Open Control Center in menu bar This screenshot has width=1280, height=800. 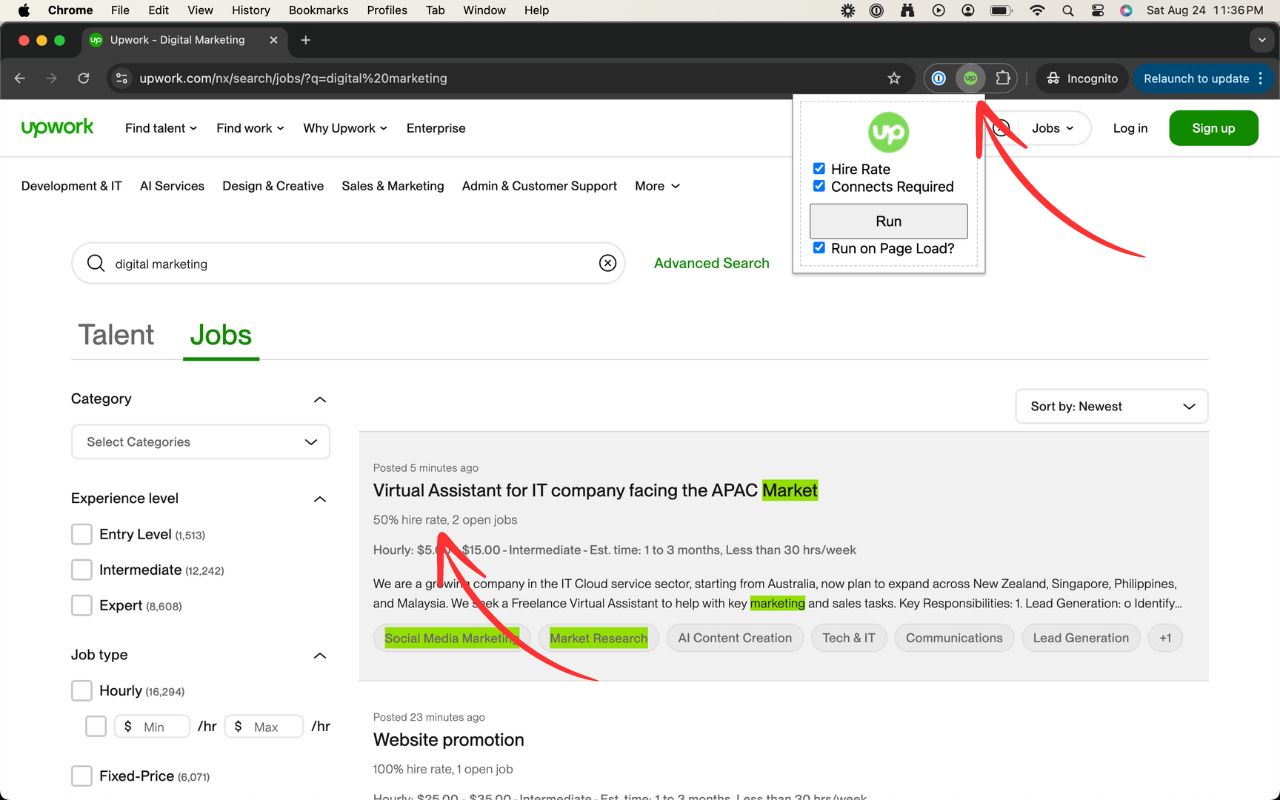pyautogui.click(x=1097, y=10)
